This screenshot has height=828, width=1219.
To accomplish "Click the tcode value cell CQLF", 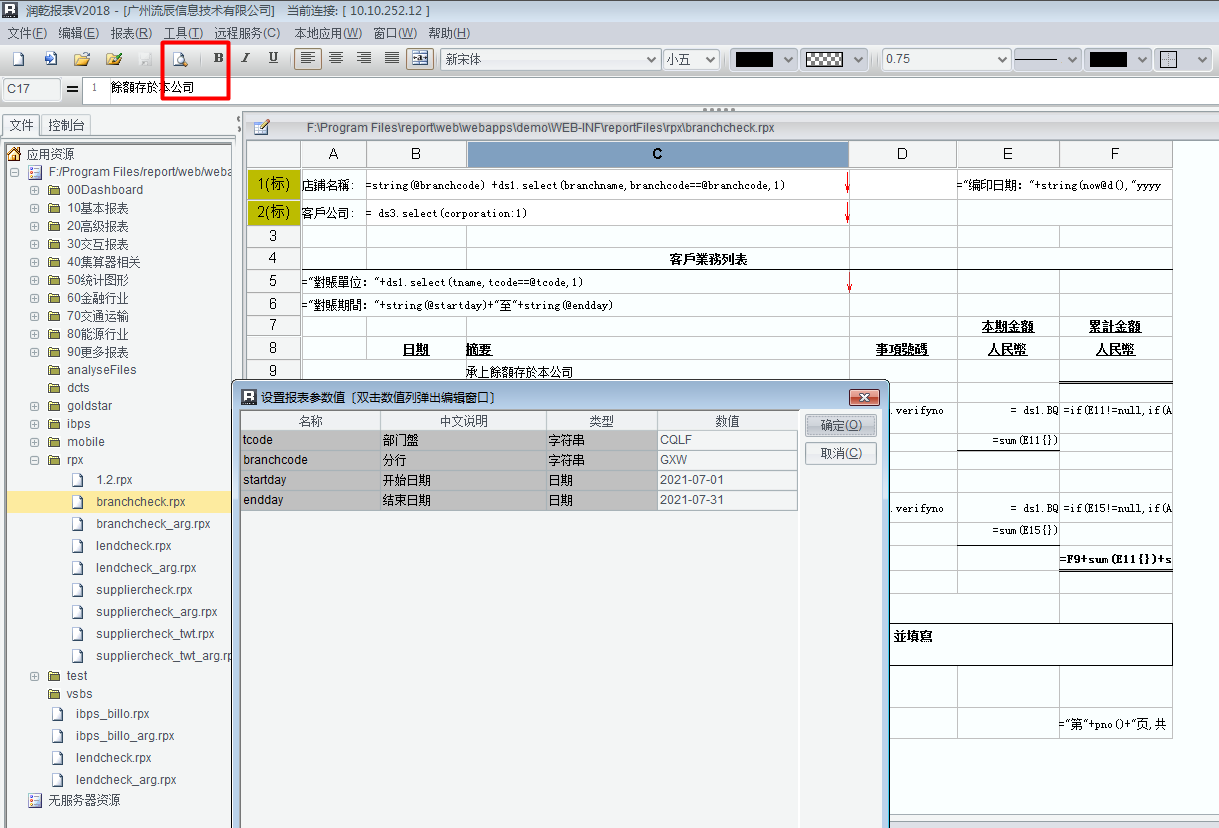I will (x=726, y=440).
